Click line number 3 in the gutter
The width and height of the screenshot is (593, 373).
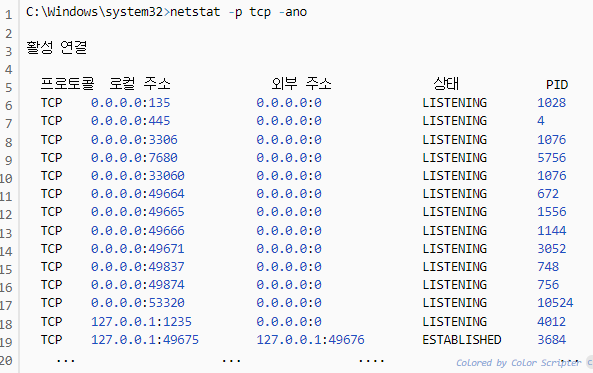pyautogui.click(x=9, y=51)
